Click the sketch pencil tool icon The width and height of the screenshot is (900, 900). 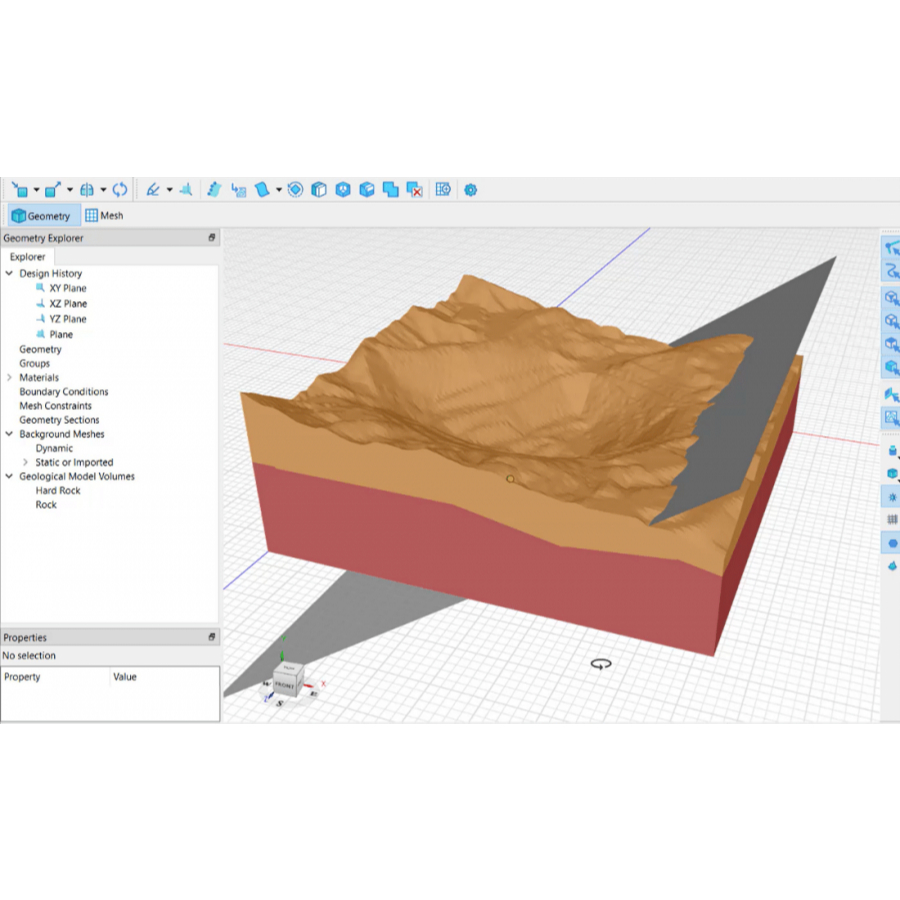click(x=152, y=189)
